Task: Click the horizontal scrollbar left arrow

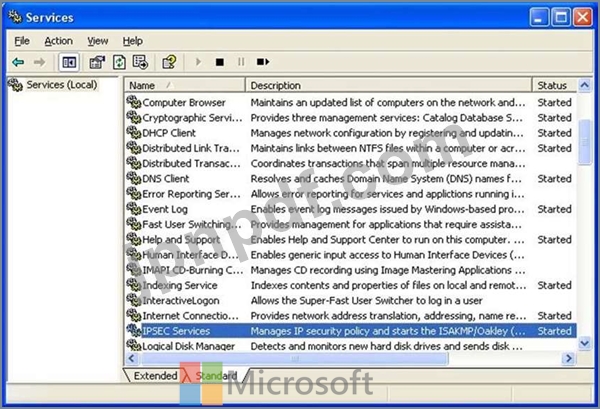Action: (x=132, y=358)
